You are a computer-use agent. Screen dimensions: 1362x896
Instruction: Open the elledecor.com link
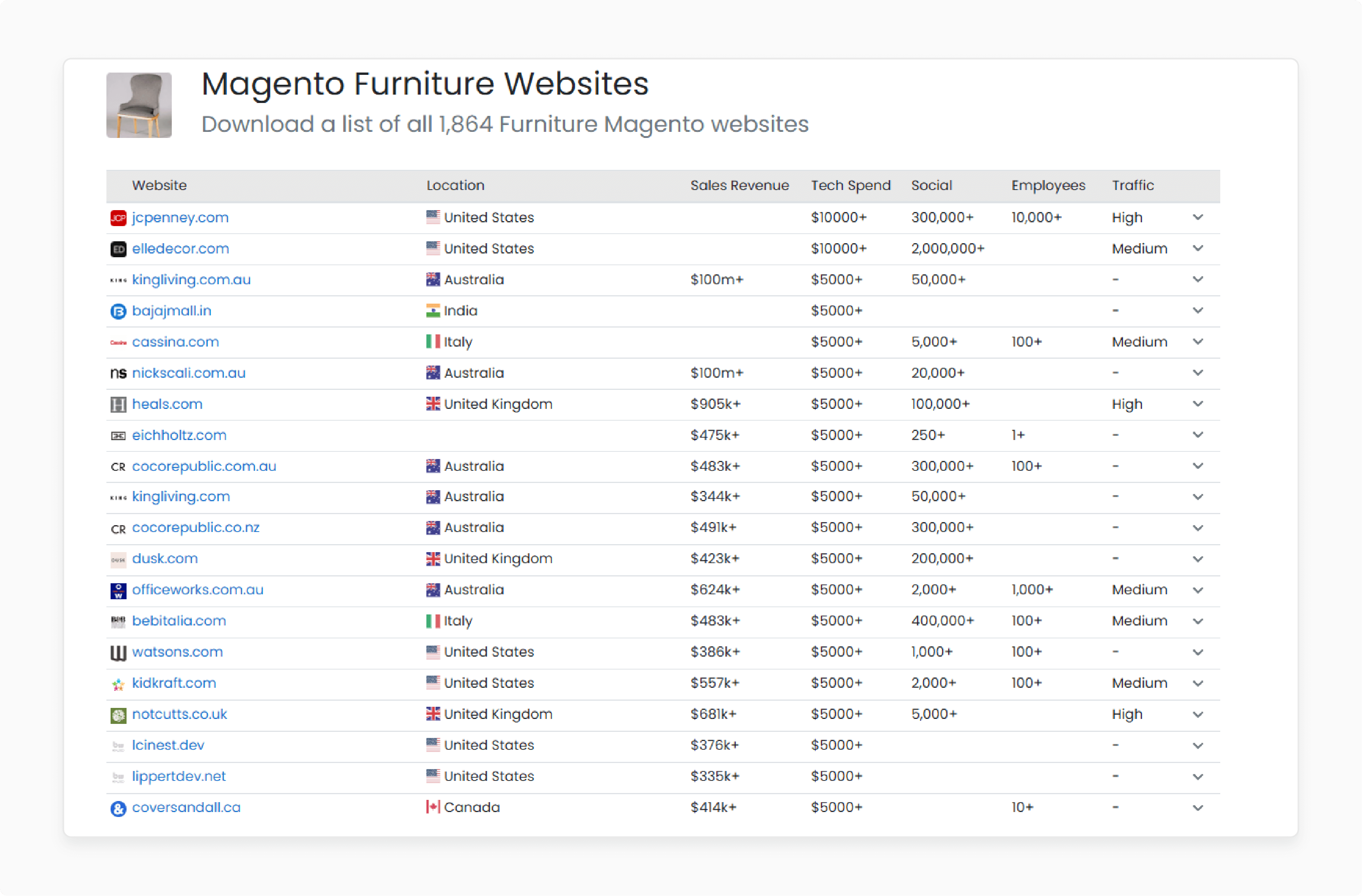pyautogui.click(x=180, y=248)
